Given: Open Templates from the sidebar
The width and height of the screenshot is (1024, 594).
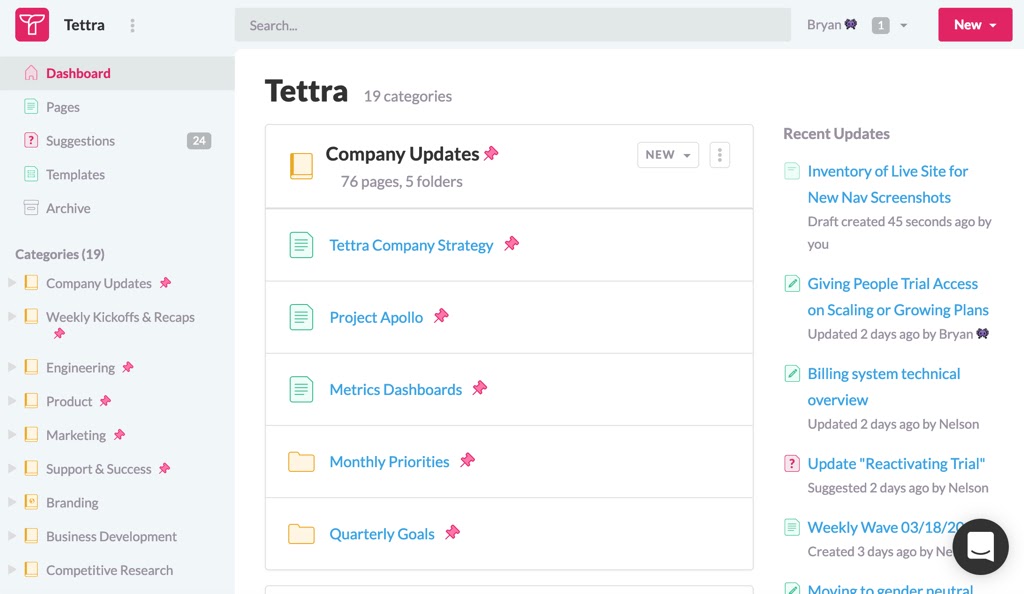Looking at the screenshot, I should (75, 174).
